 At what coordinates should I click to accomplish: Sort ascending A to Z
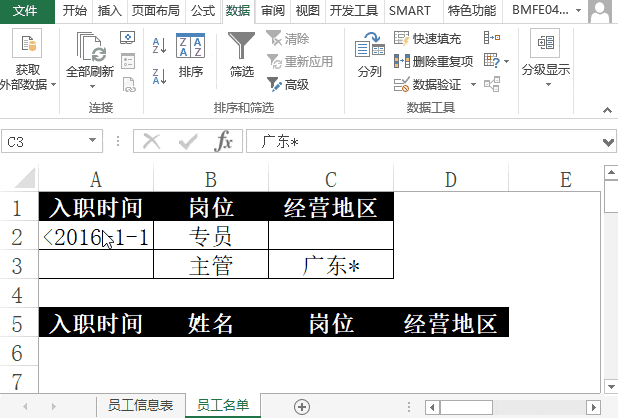click(159, 45)
